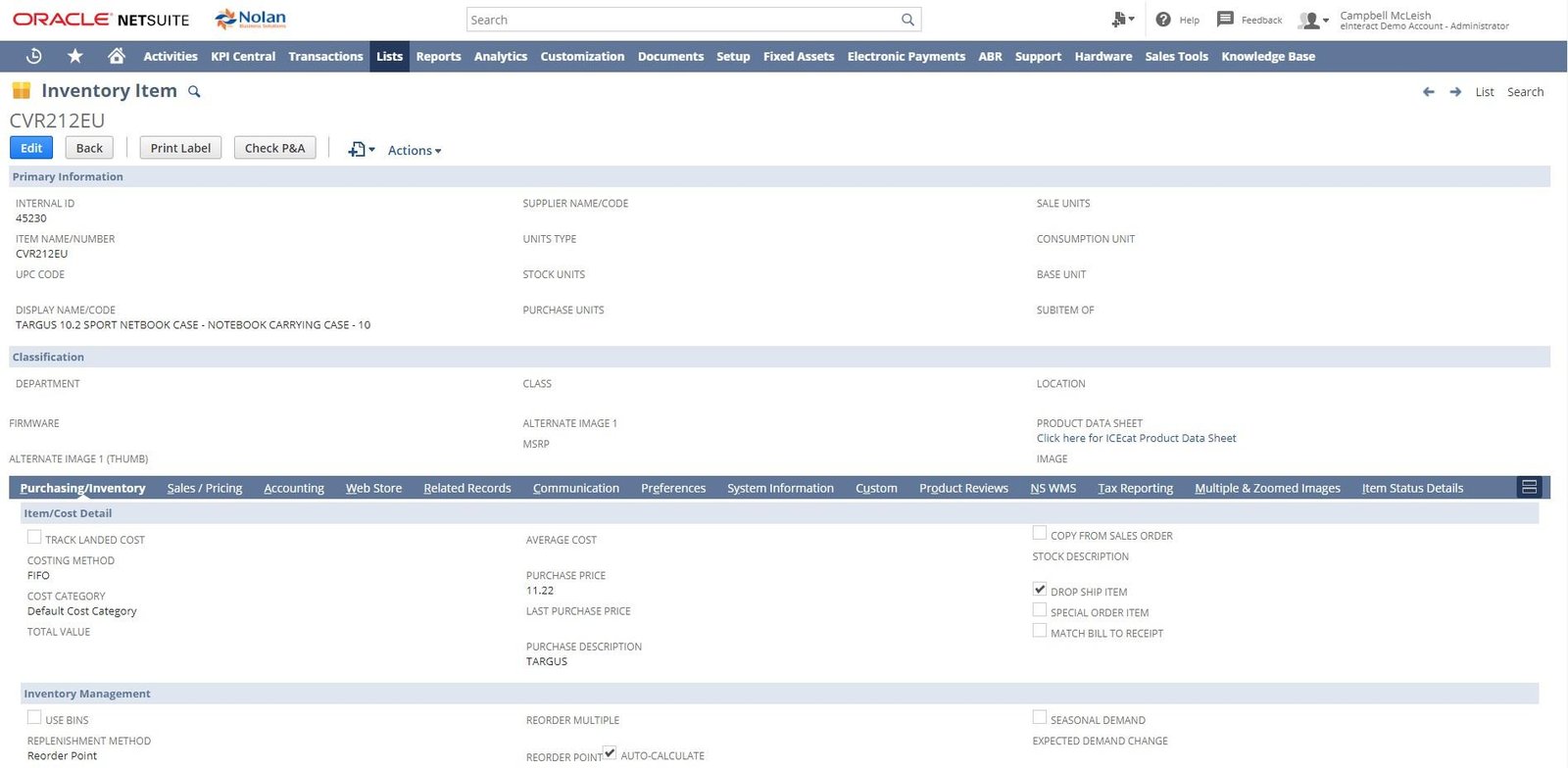Viewport: 1568px width, 768px height.
Task: Open the Support menu item
Action: coord(1038,56)
